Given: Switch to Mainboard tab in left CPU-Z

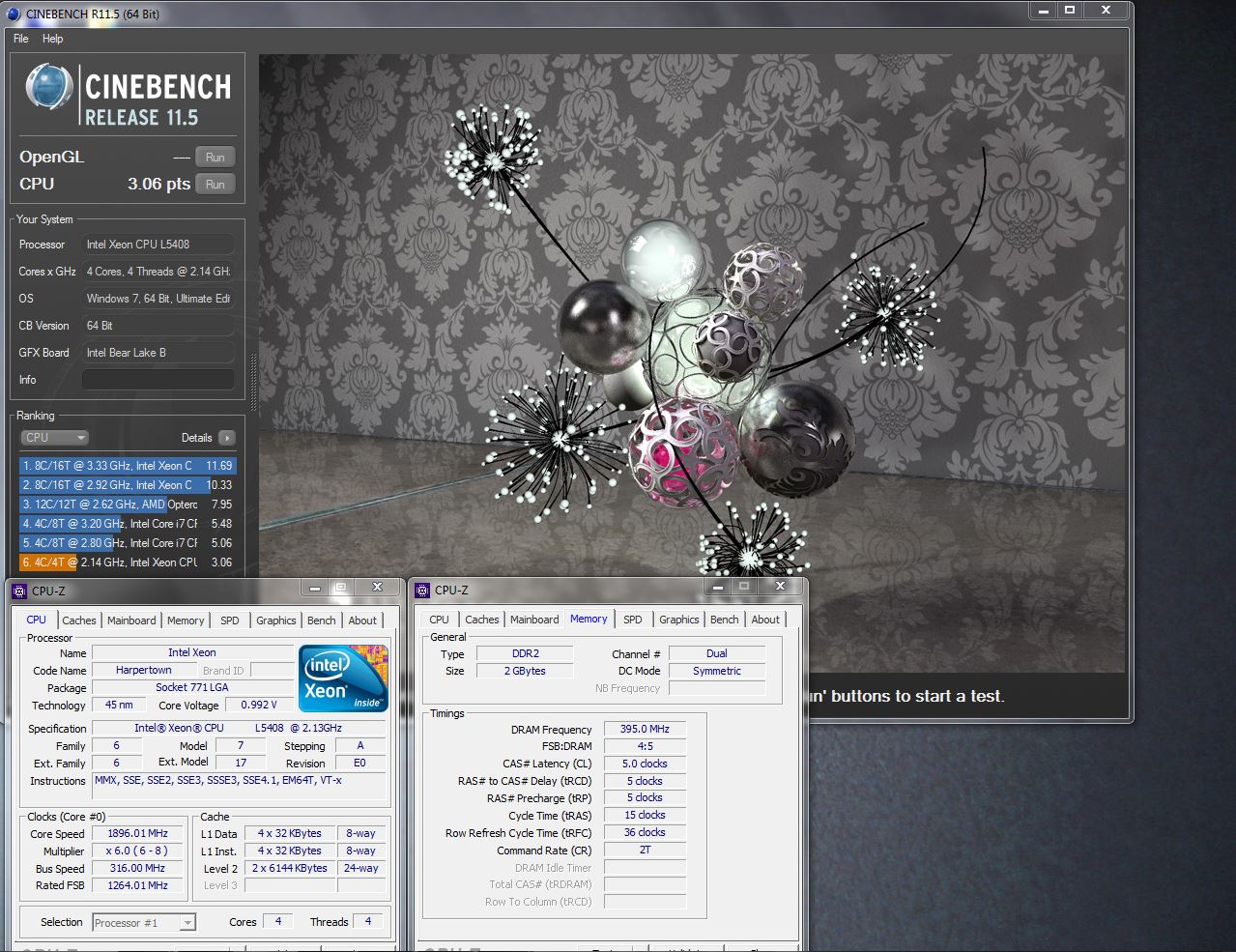Looking at the screenshot, I should 131,620.
